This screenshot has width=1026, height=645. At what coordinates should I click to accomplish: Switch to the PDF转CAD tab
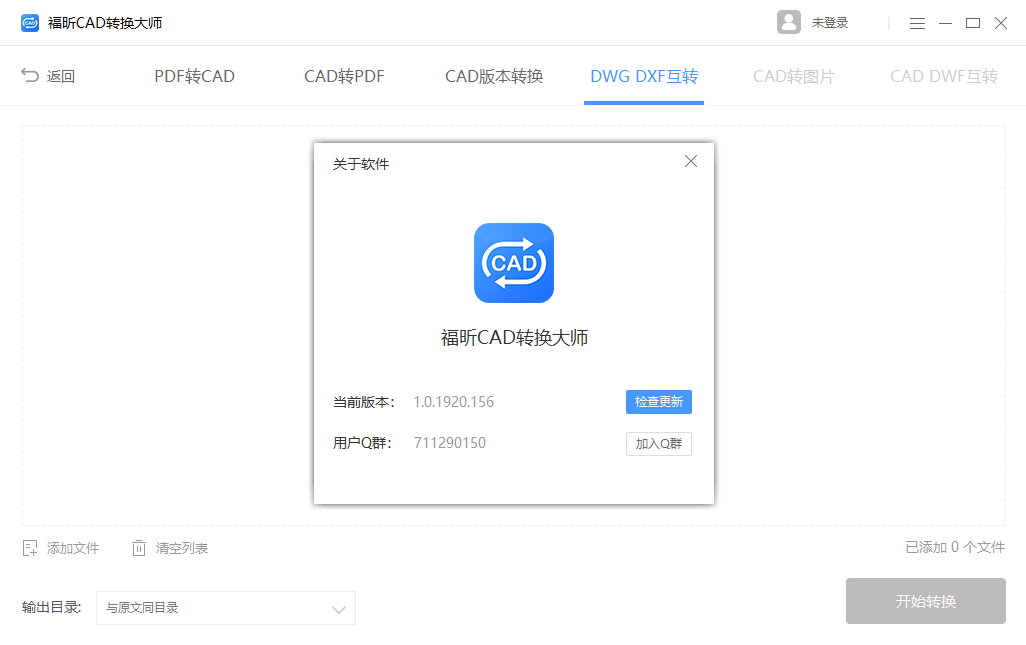coord(193,75)
